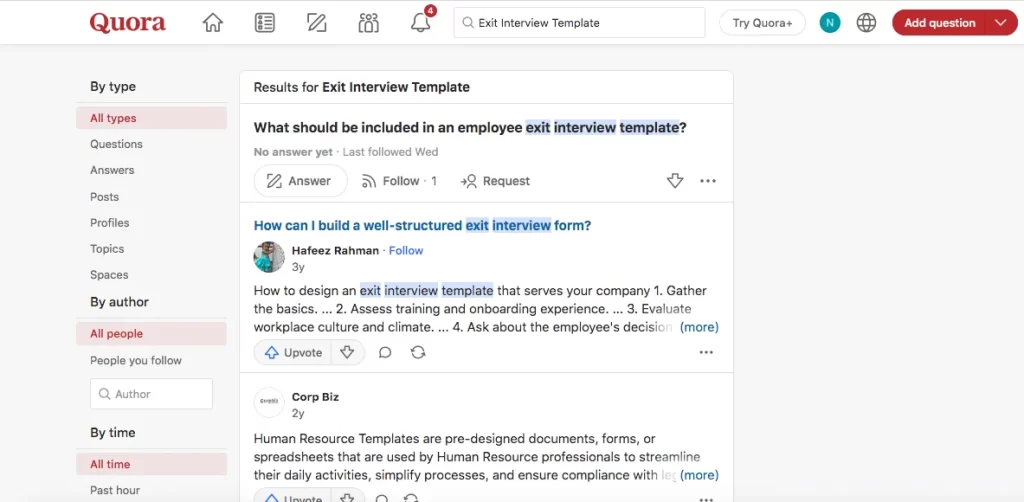Open Corp Biz profile name

(x=315, y=397)
